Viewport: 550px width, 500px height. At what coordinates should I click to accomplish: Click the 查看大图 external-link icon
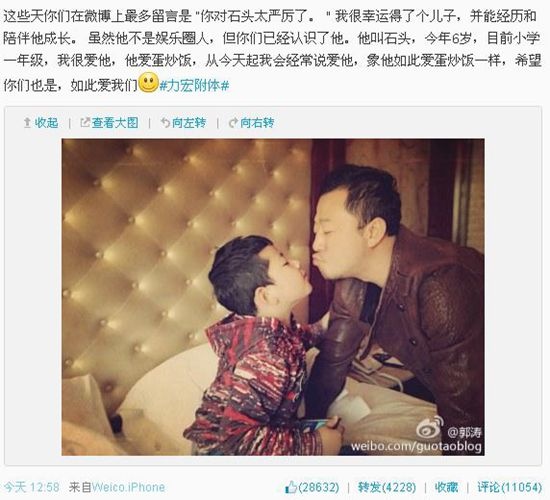85,123
